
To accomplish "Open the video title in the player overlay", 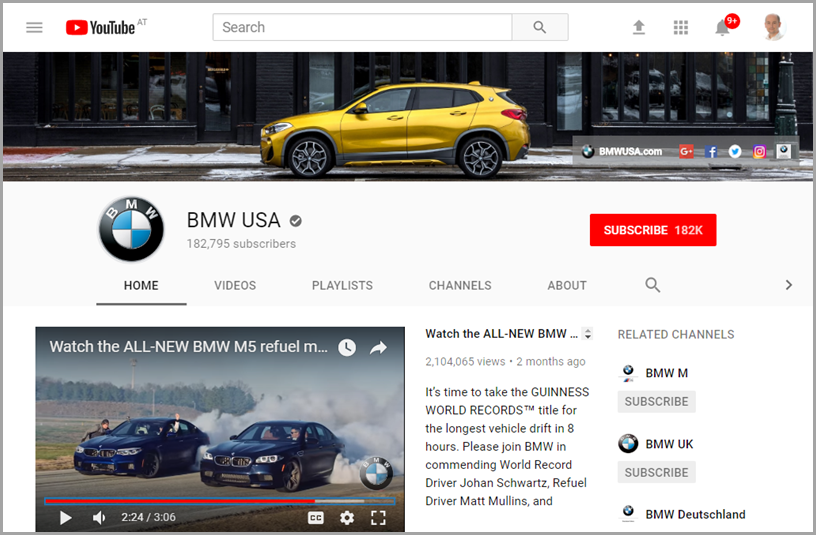I will [189, 347].
